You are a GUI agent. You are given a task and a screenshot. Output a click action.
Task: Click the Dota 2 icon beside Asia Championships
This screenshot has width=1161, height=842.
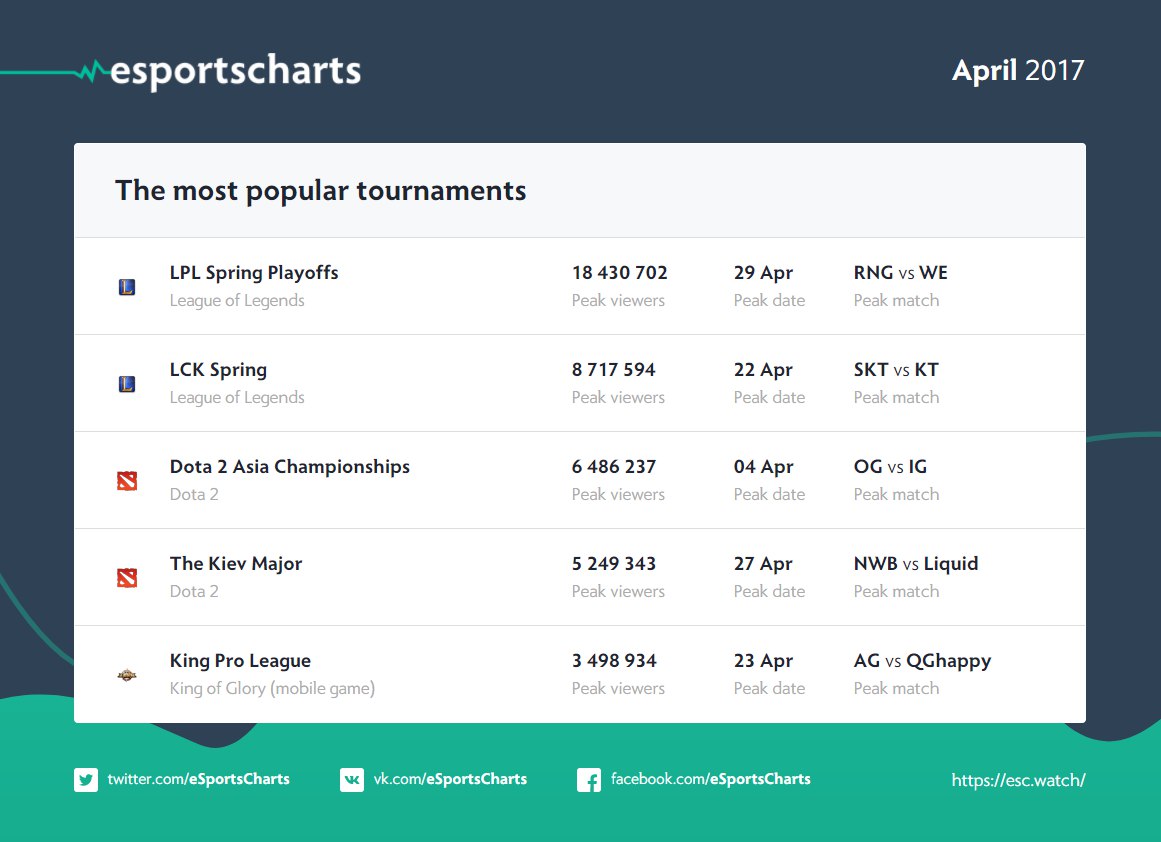pyautogui.click(x=127, y=481)
